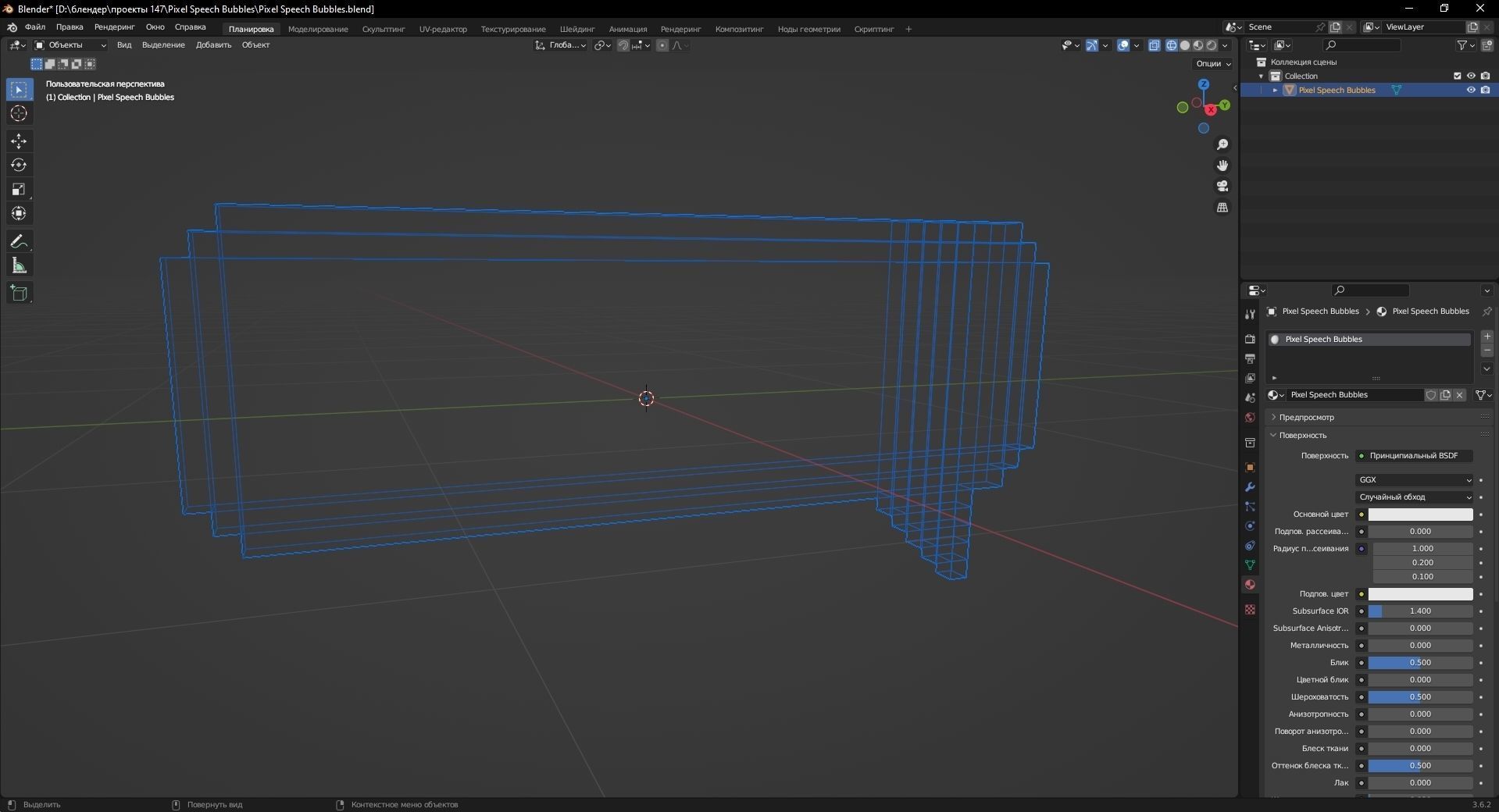Add a new material slot with plus
1499x812 pixels.
point(1487,337)
